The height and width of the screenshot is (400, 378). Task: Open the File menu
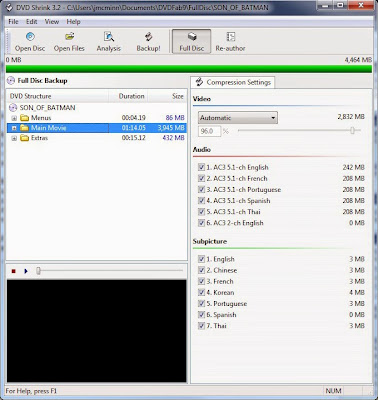pos(13,22)
